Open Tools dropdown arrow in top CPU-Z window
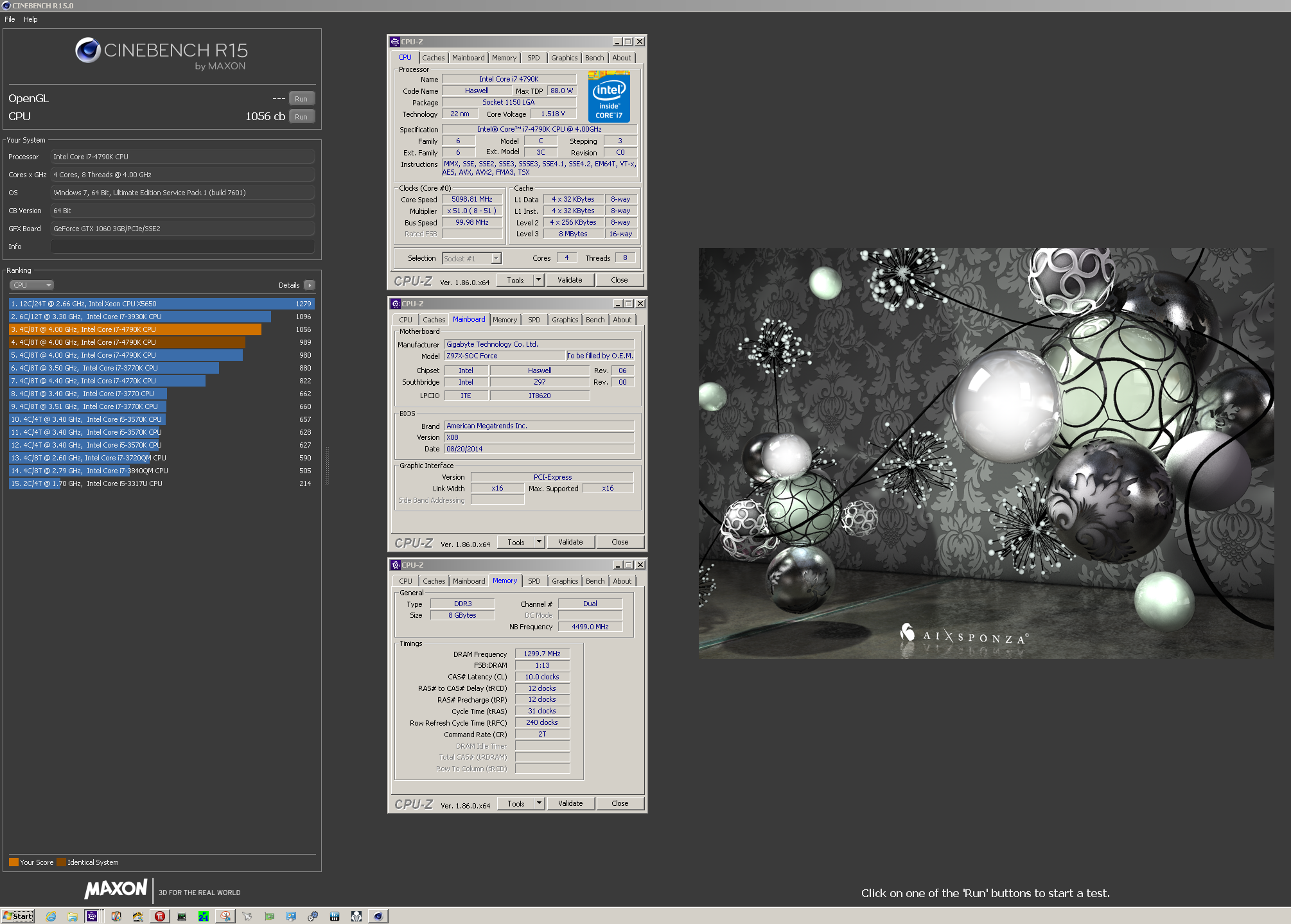 [539, 280]
